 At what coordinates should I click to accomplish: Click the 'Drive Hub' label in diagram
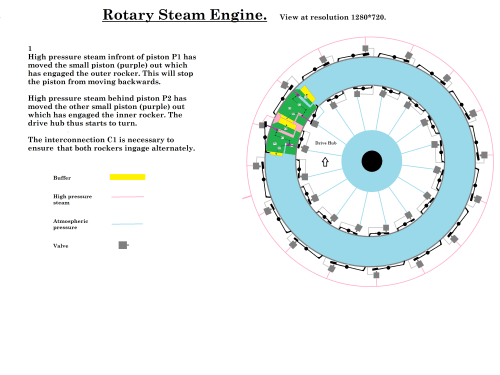coord(326,143)
